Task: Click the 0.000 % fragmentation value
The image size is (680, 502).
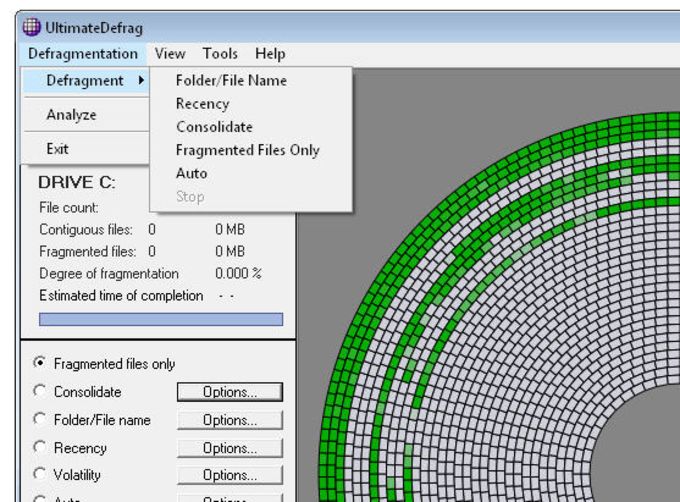Action: click(239, 274)
